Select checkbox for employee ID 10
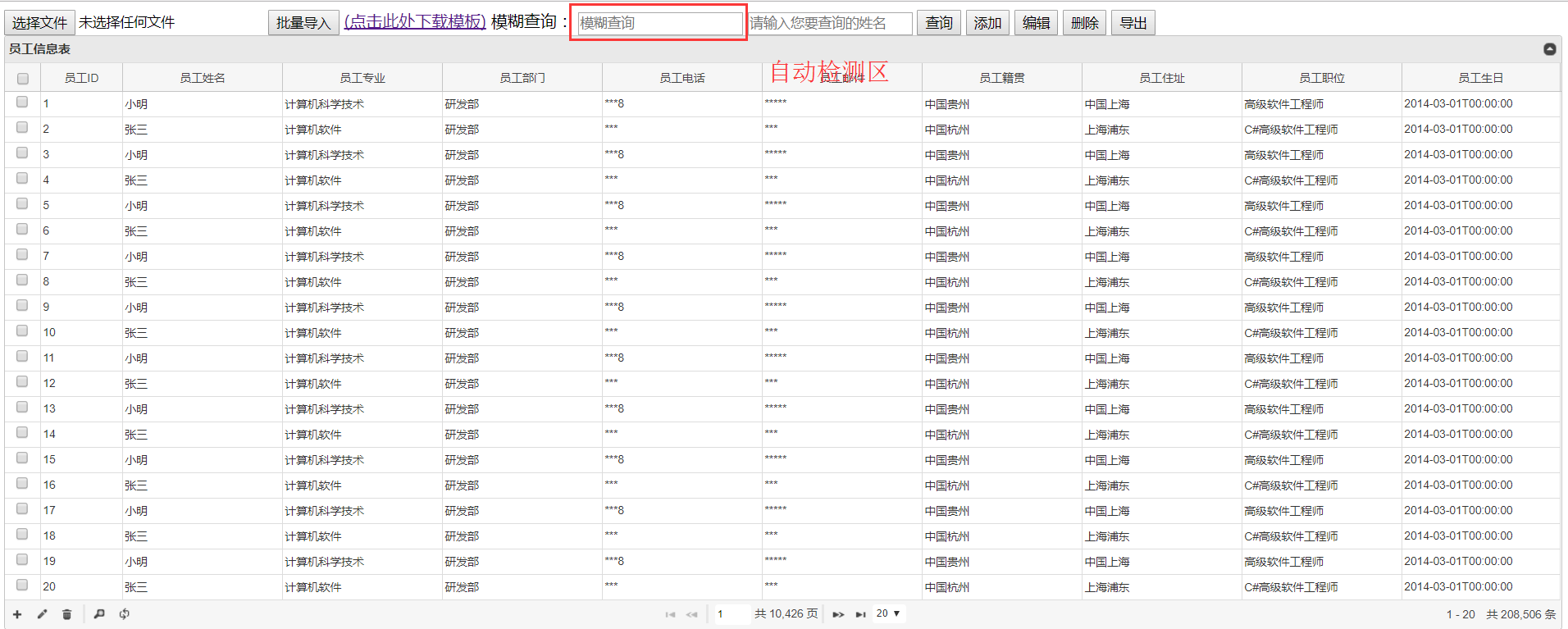This screenshot has height=629, width=1568. pyautogui.click(x=22, y=331)
